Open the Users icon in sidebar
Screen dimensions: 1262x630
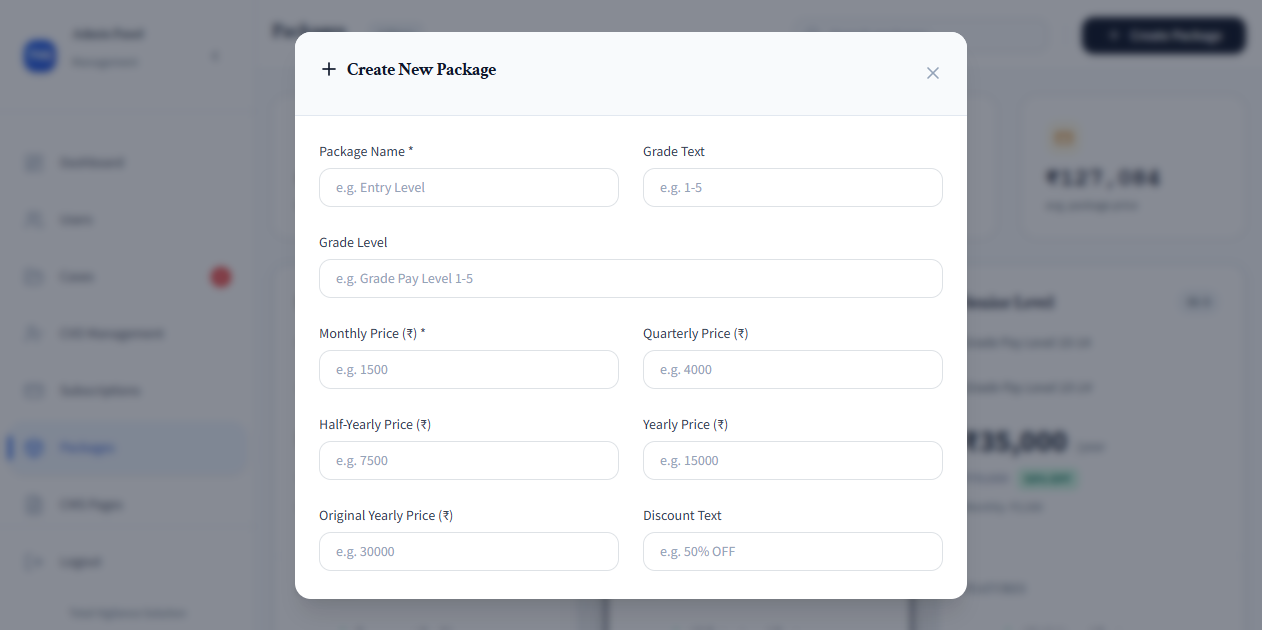click(x=34, y=219)
